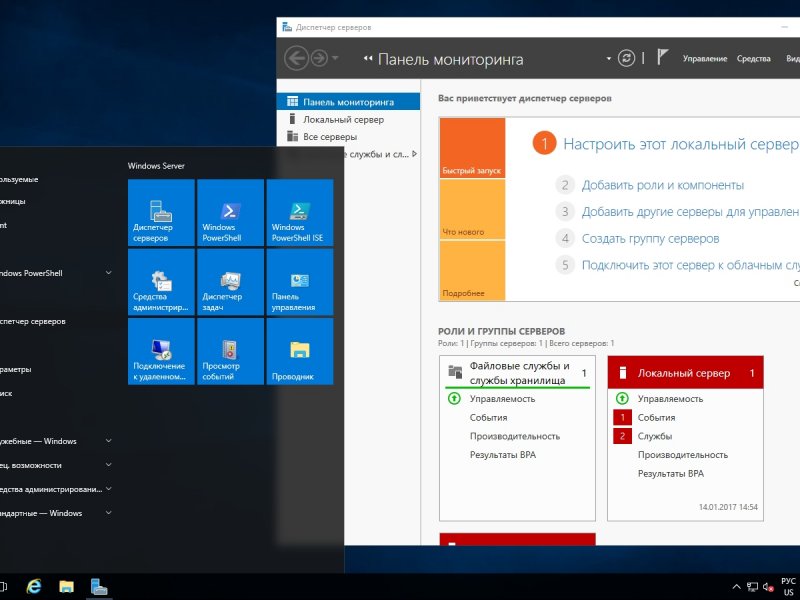The image size is (800, 600).
Task: Open Диспетчер серверов entry in Start app list
Action: pyautogui.click(x=33, y=321)
